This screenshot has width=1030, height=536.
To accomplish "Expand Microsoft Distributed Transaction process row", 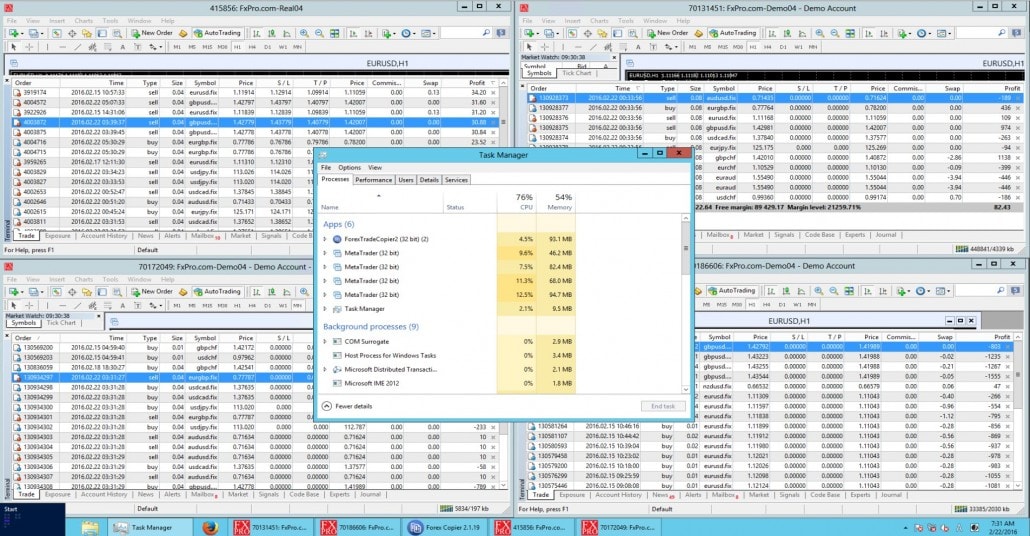I will pyautogui.click(x=325, y=369).
